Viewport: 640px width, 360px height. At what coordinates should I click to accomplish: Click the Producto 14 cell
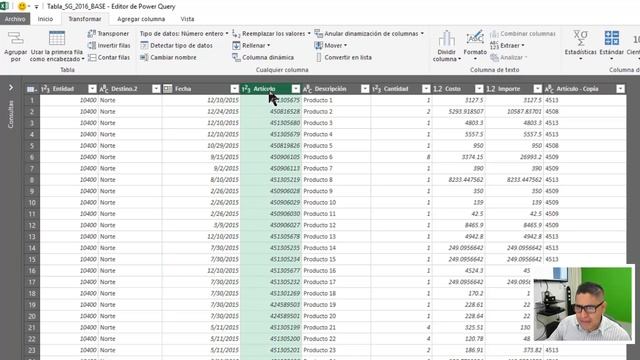336,248
